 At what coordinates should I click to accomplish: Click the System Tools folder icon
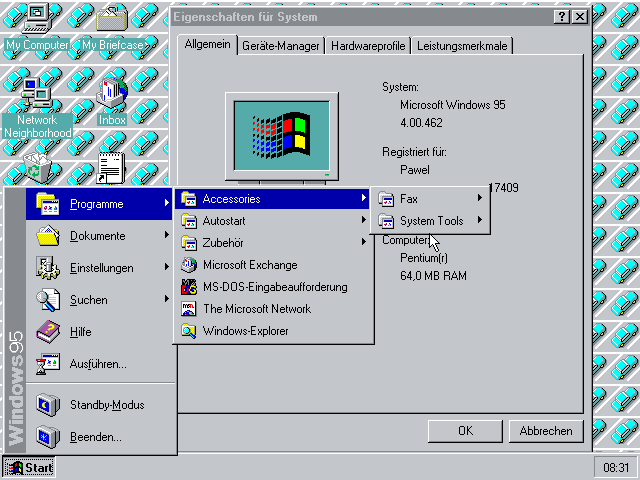click(386, 221)
